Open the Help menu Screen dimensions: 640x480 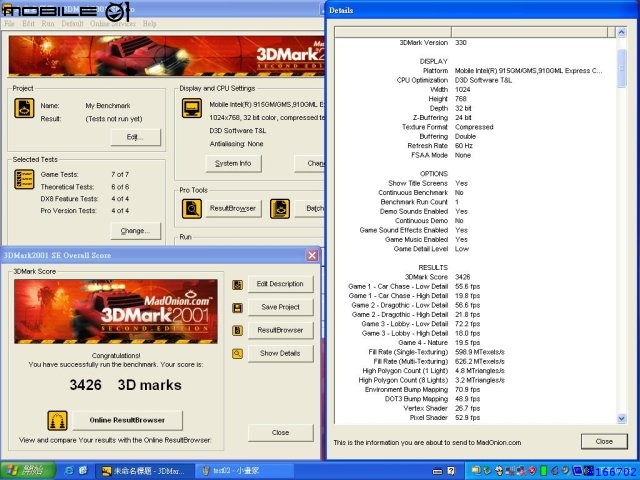click(149, 24)
